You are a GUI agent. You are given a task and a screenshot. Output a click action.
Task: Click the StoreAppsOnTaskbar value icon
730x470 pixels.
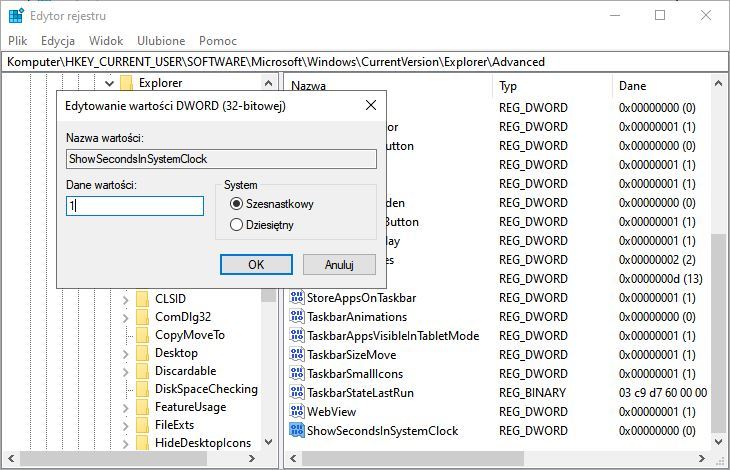click(296, 298)
